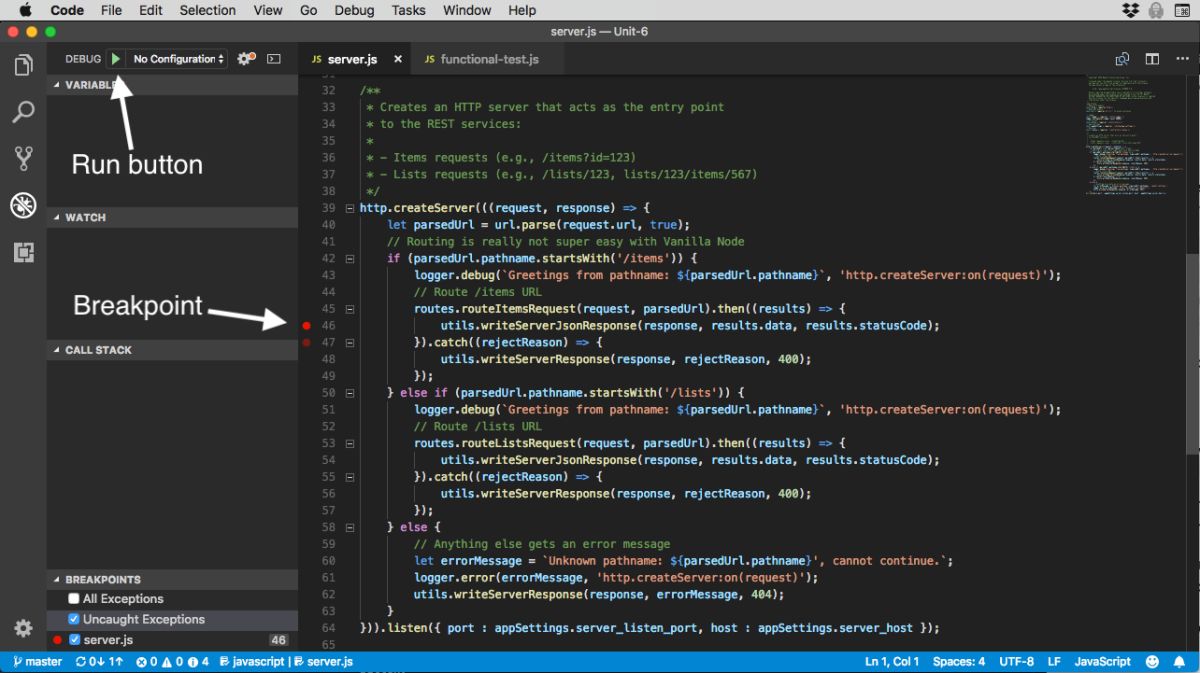Fold the code block at line 39
The height and width of the screenshot is (673, 1200).
pos(349,208)
